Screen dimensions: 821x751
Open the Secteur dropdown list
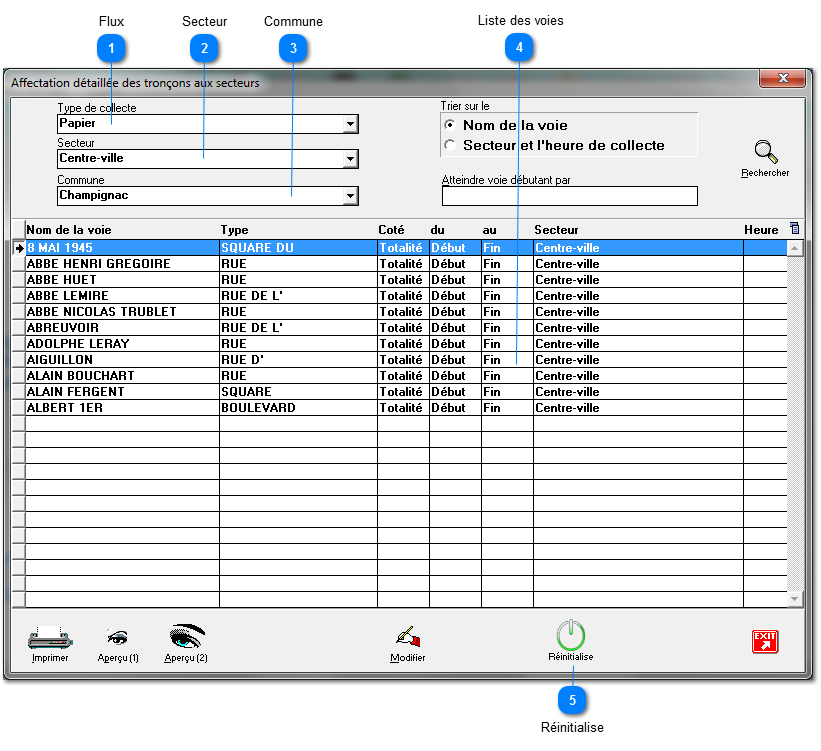click(x=350, y=160)
